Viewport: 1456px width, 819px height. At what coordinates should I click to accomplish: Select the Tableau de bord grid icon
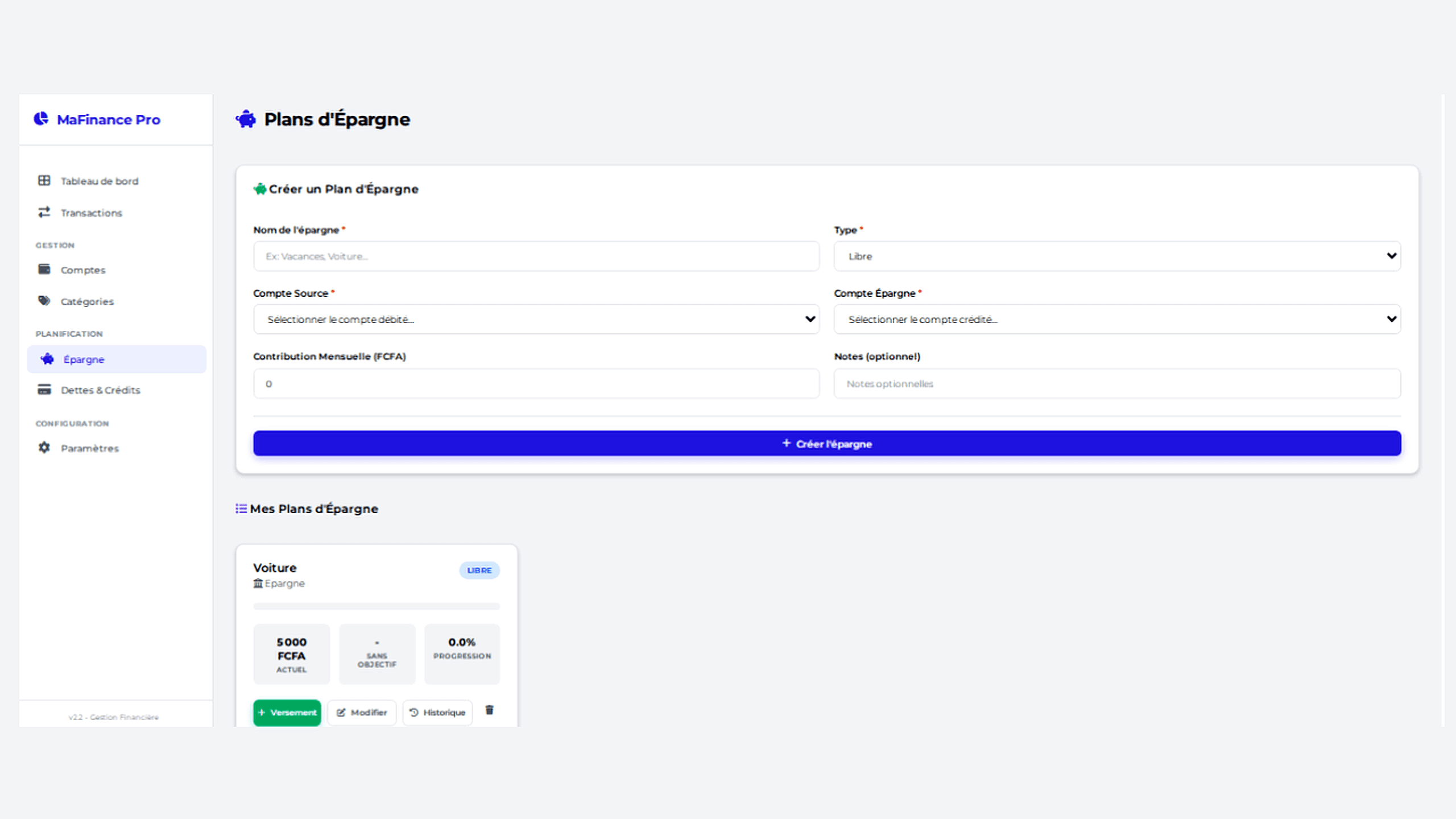coord(44,180)
